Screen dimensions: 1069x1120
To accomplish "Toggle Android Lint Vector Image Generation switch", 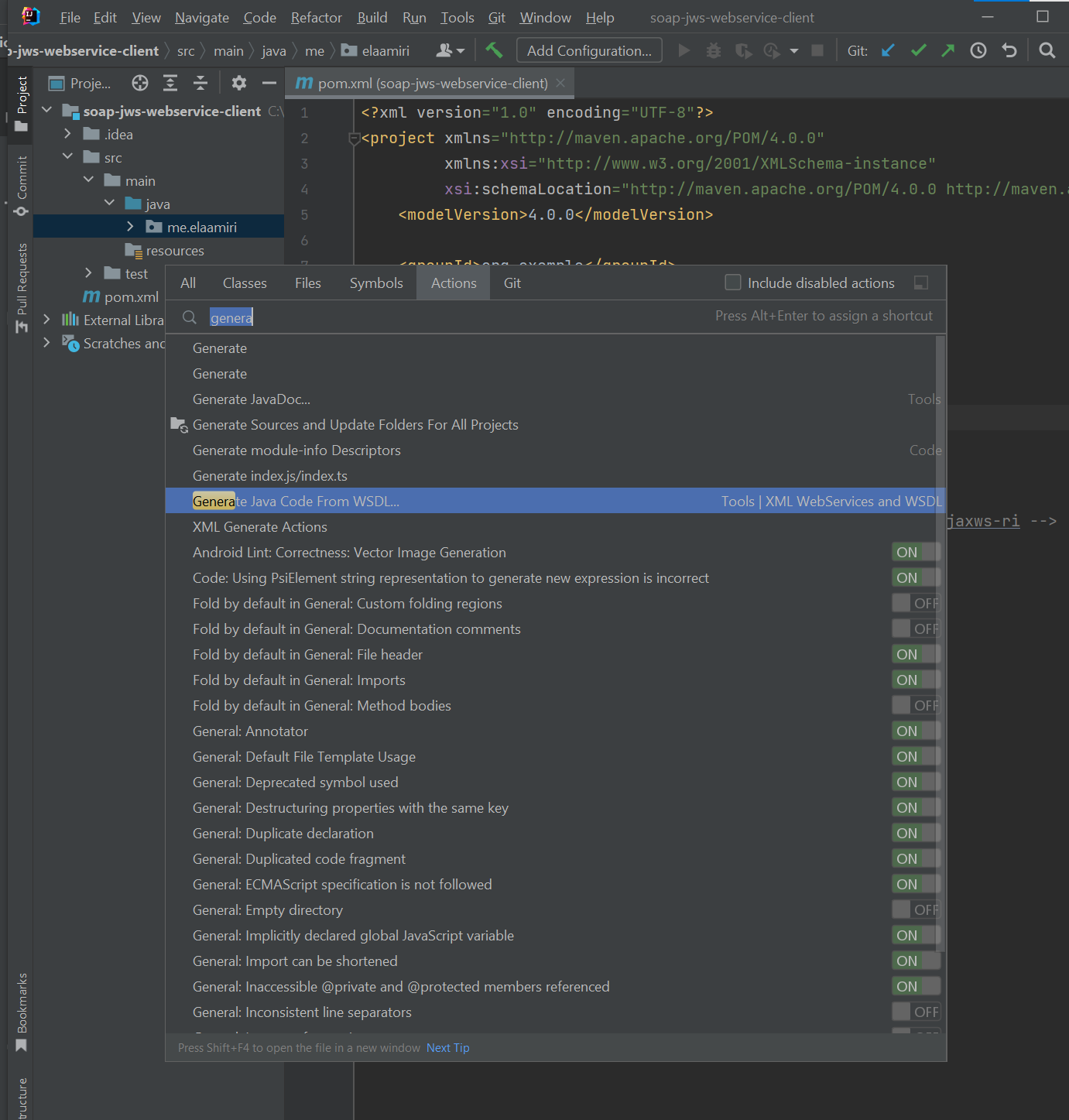I will [916, 552].
